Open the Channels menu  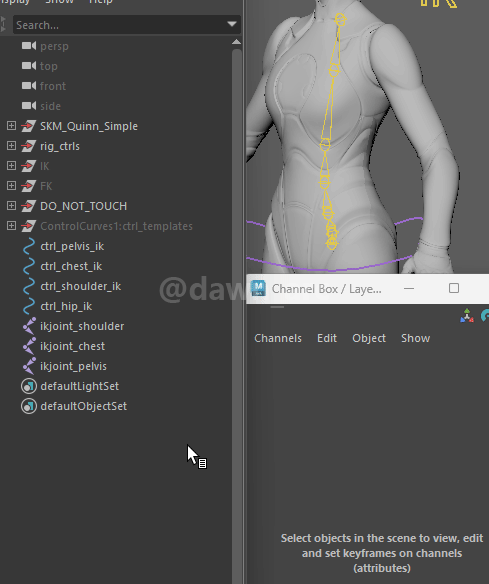click(278, 338)
